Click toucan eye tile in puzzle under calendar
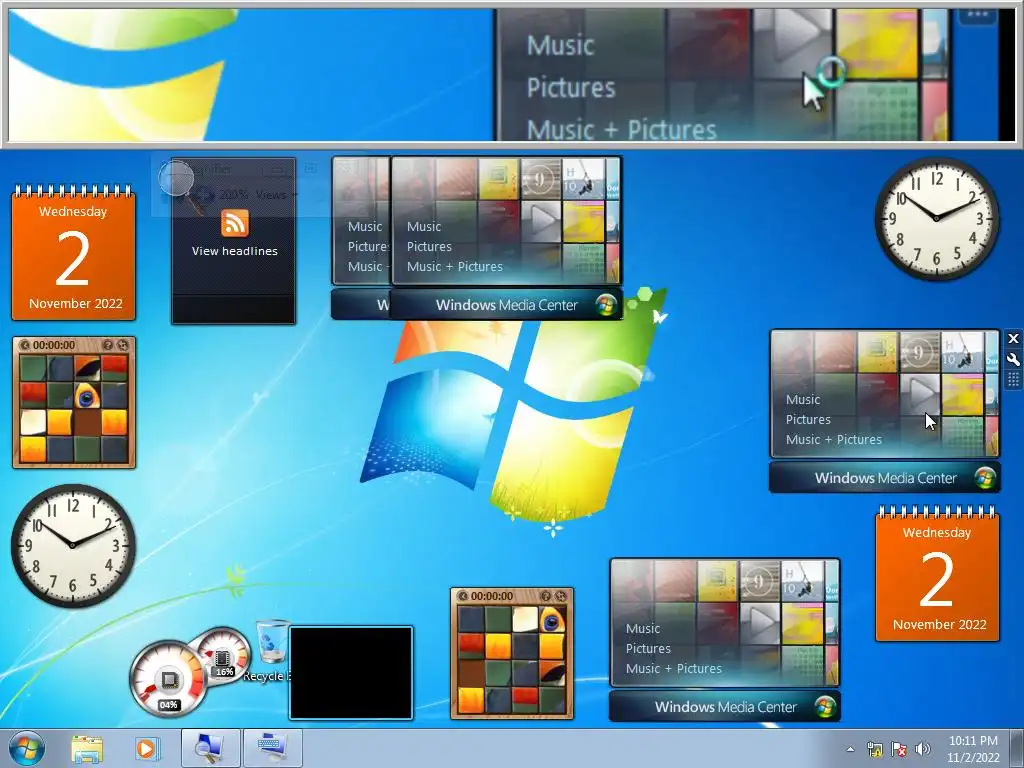1024x768 pixels. coord(87,395)
